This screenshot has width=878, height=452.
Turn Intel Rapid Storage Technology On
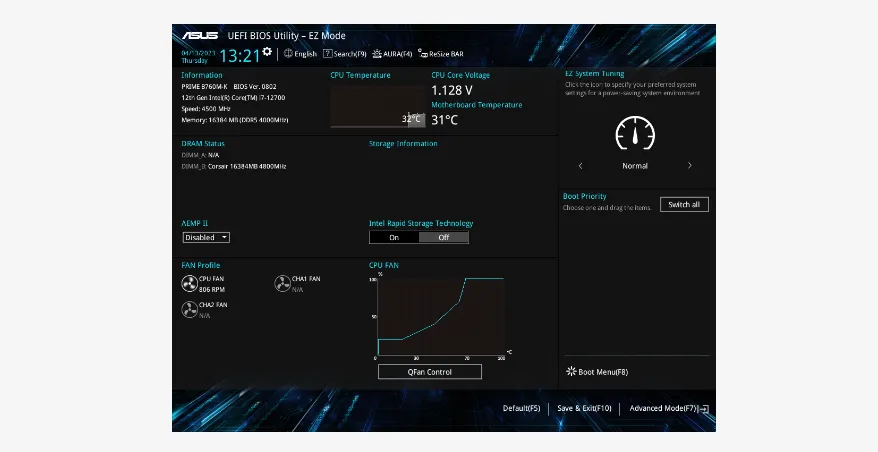pyautogui.click(x=394, y=237)
